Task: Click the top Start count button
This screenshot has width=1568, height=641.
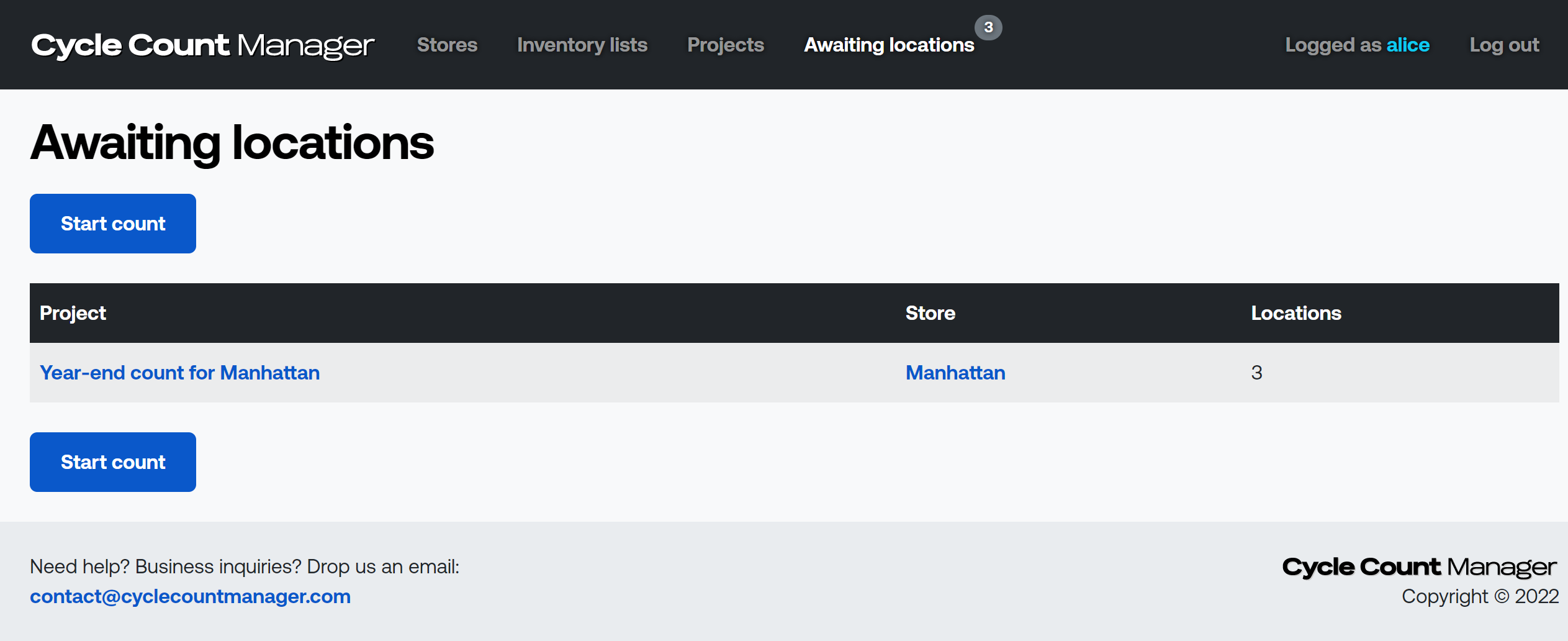Action: pos(113,224)
